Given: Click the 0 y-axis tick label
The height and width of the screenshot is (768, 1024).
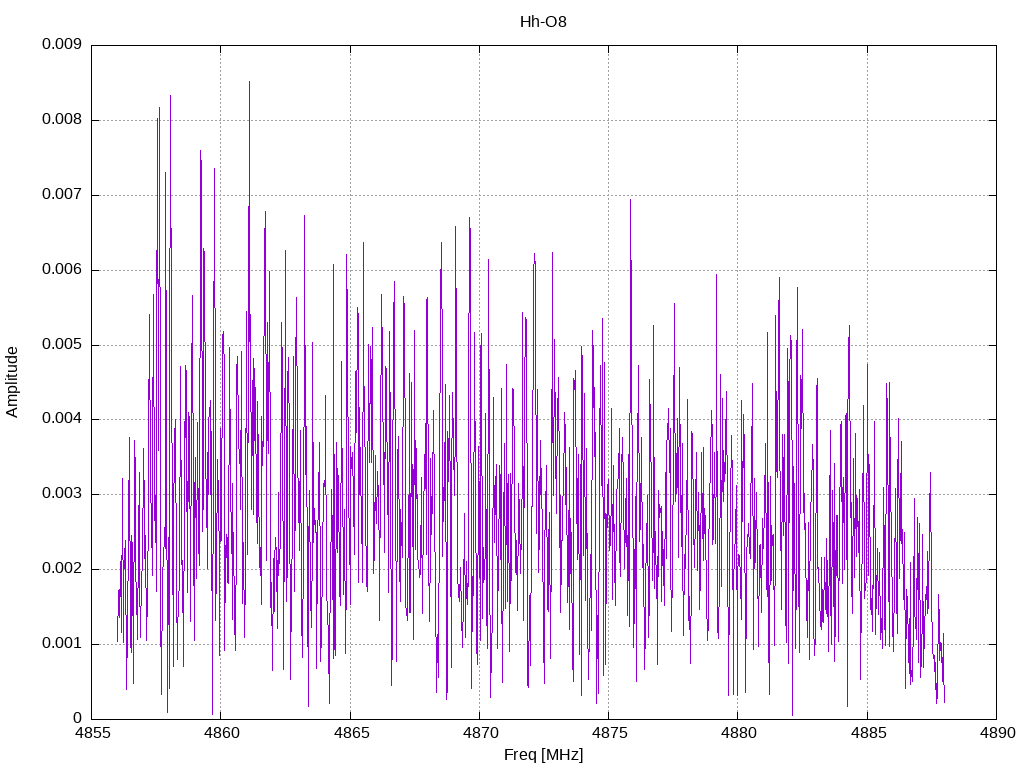Looking at the screenshot, I should 77,718.
